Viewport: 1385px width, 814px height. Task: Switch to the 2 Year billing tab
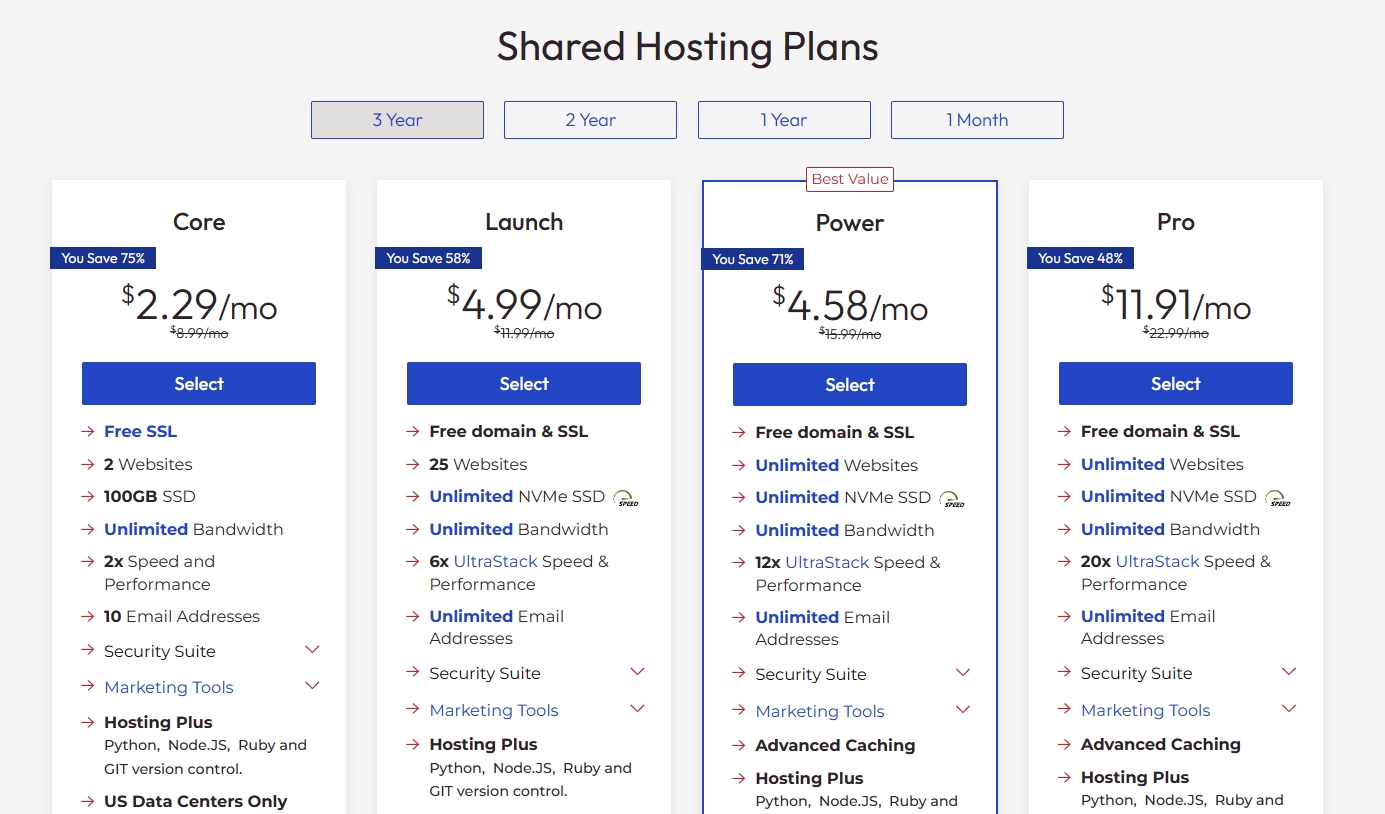(x=590, y=120)
